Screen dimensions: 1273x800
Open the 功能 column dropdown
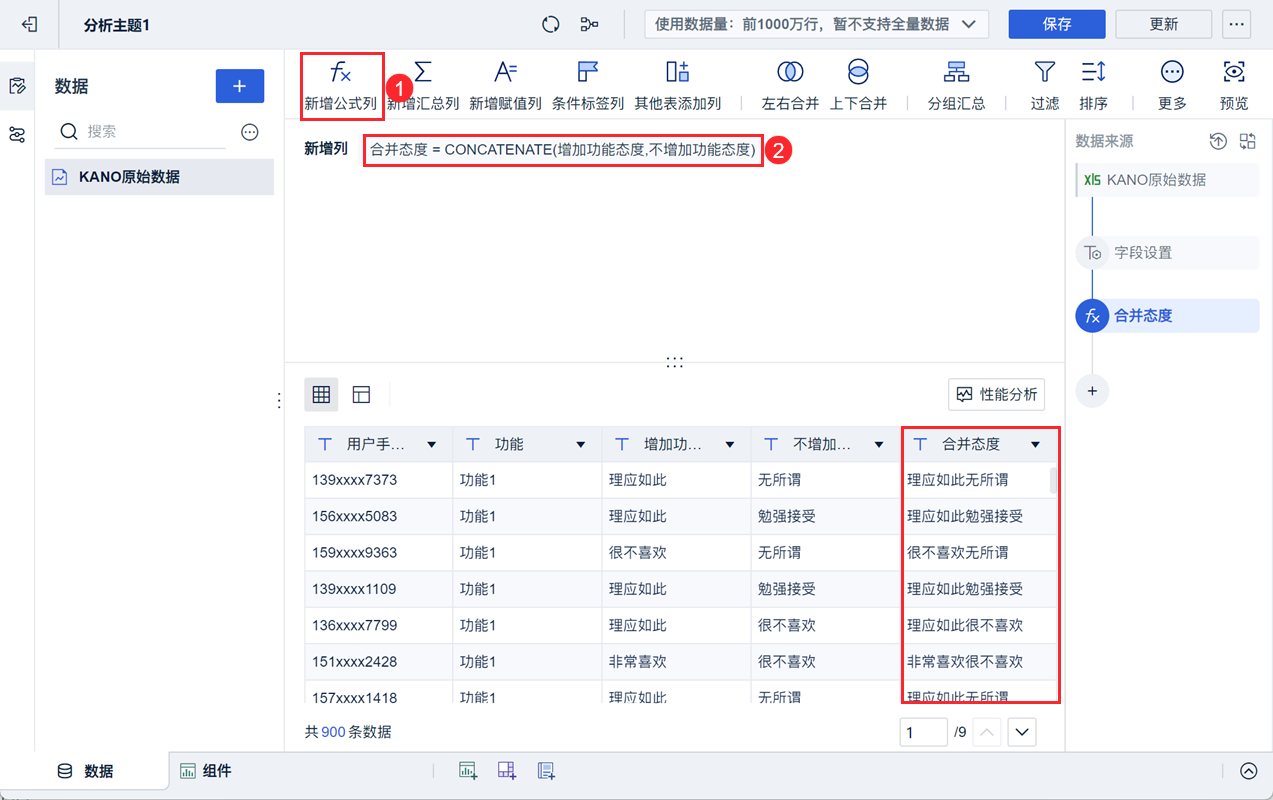(x=580, y=444)
